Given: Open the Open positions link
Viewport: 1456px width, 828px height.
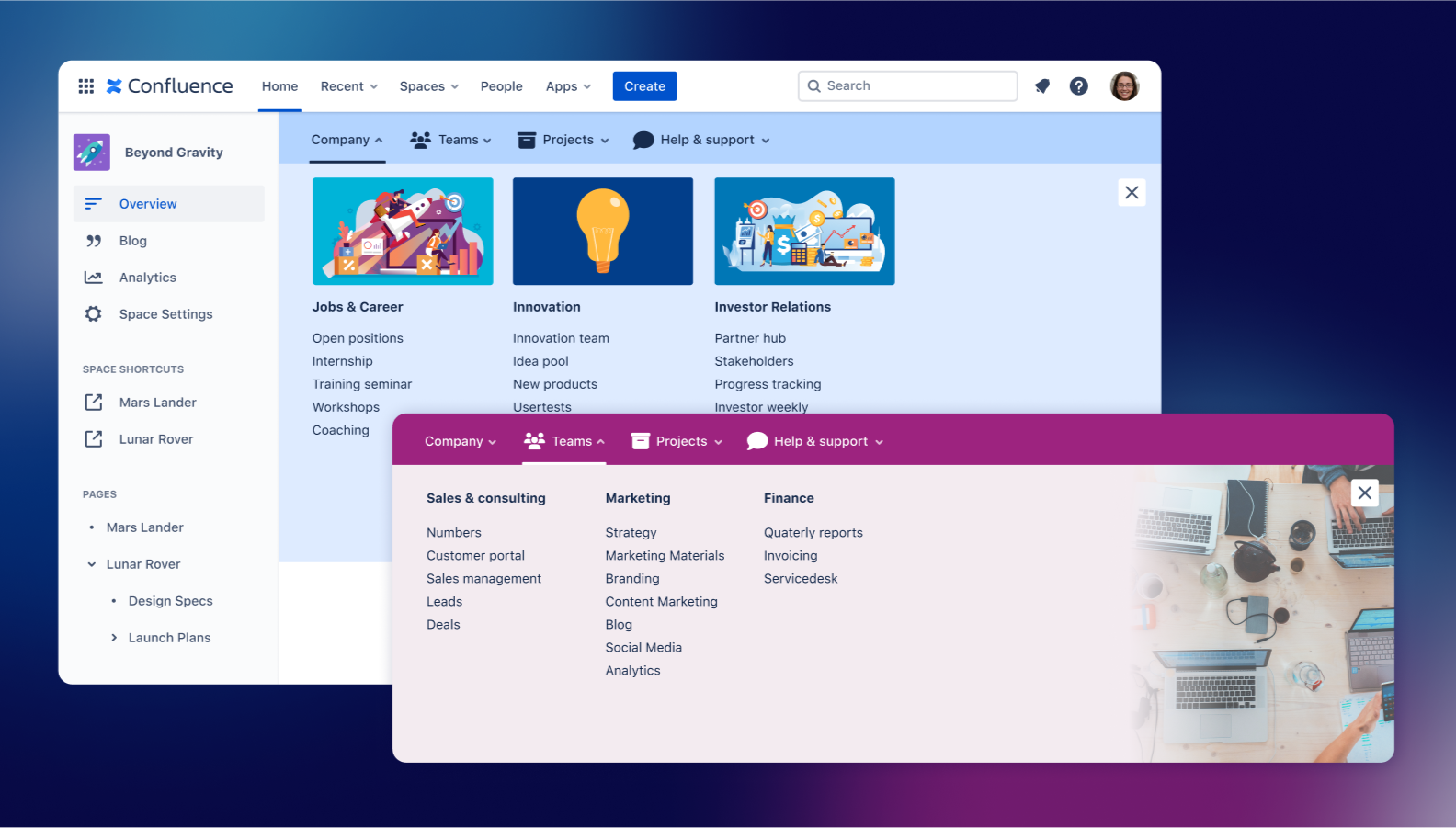Looking at the screenshot, I should click(358, 338).
